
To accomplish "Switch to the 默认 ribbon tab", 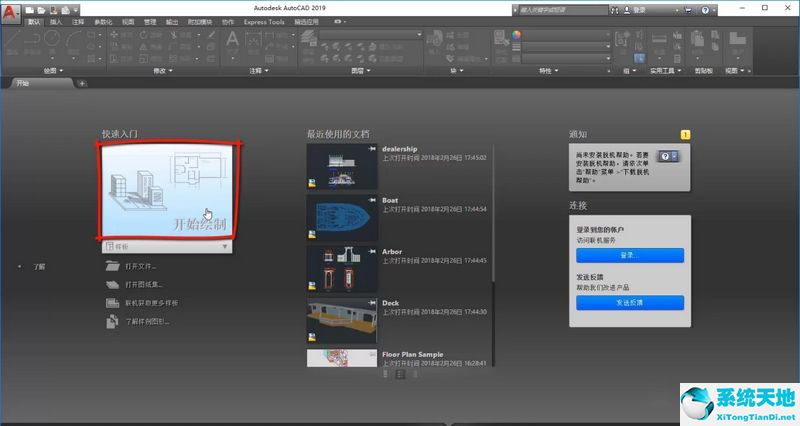I will (34, 22).
